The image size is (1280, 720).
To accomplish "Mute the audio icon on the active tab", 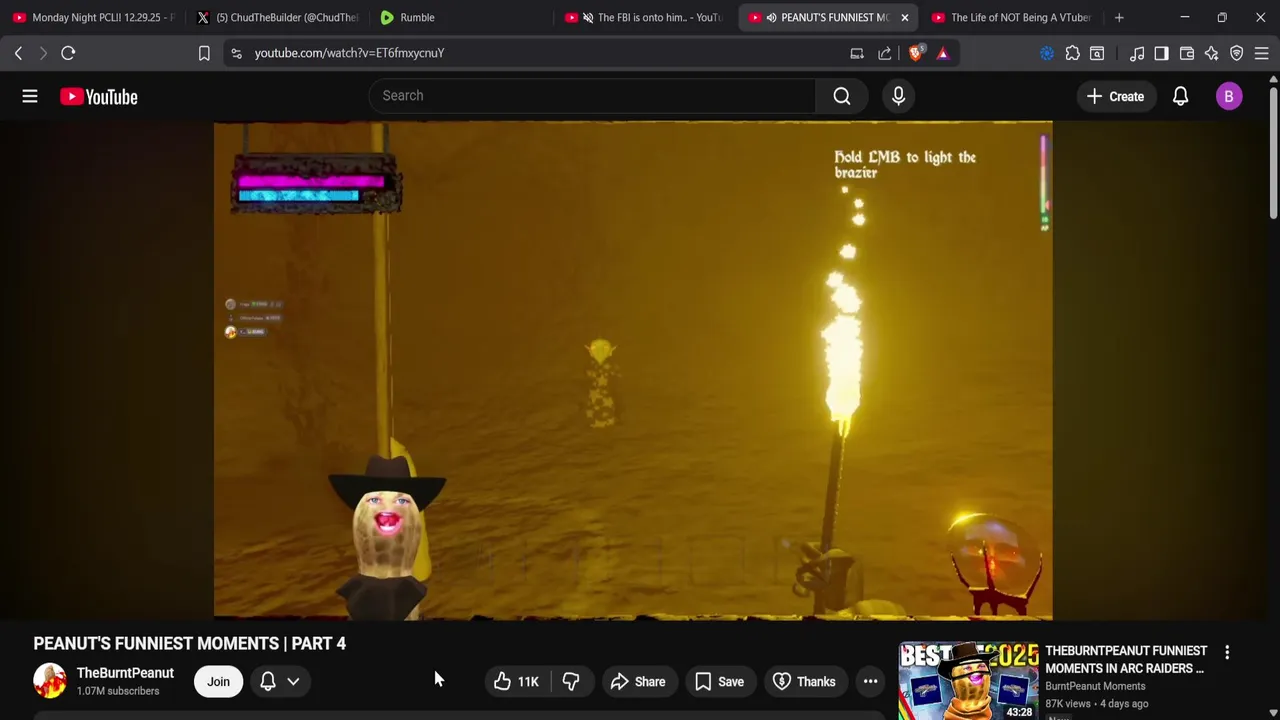I will point(771,17).
